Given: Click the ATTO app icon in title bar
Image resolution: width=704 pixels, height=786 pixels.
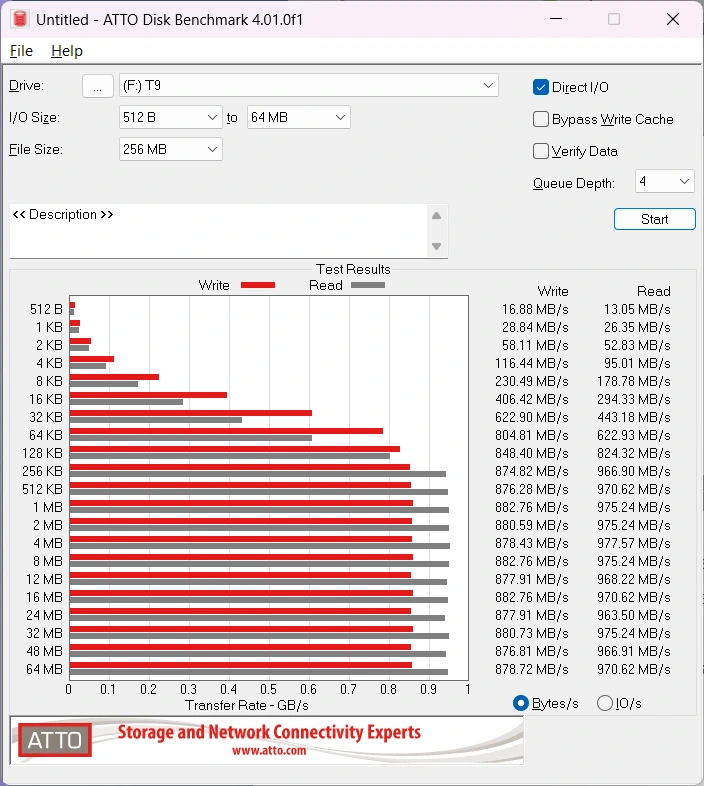Looking at the screenshot, I should (x=20, y=19).
